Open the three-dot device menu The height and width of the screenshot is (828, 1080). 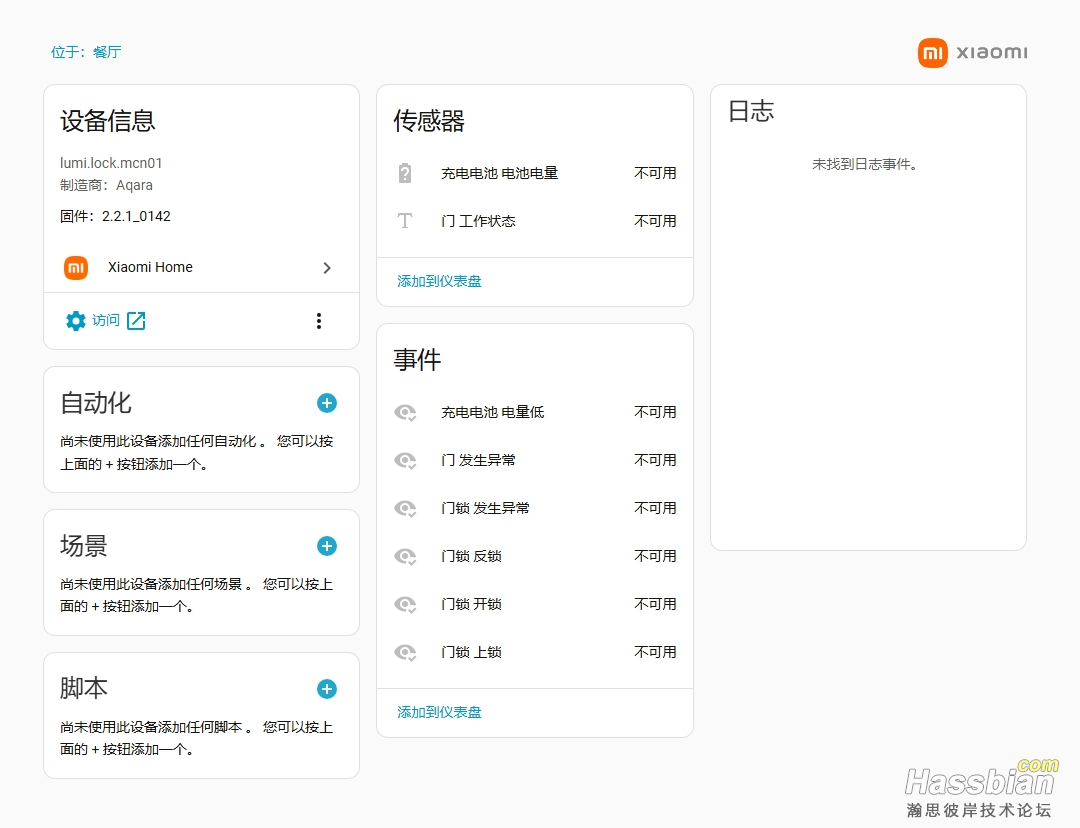click(318, 320)
